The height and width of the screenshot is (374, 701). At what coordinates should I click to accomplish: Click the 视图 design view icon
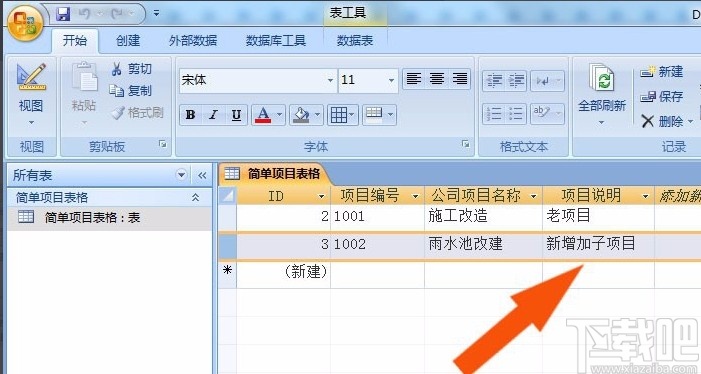31,77
